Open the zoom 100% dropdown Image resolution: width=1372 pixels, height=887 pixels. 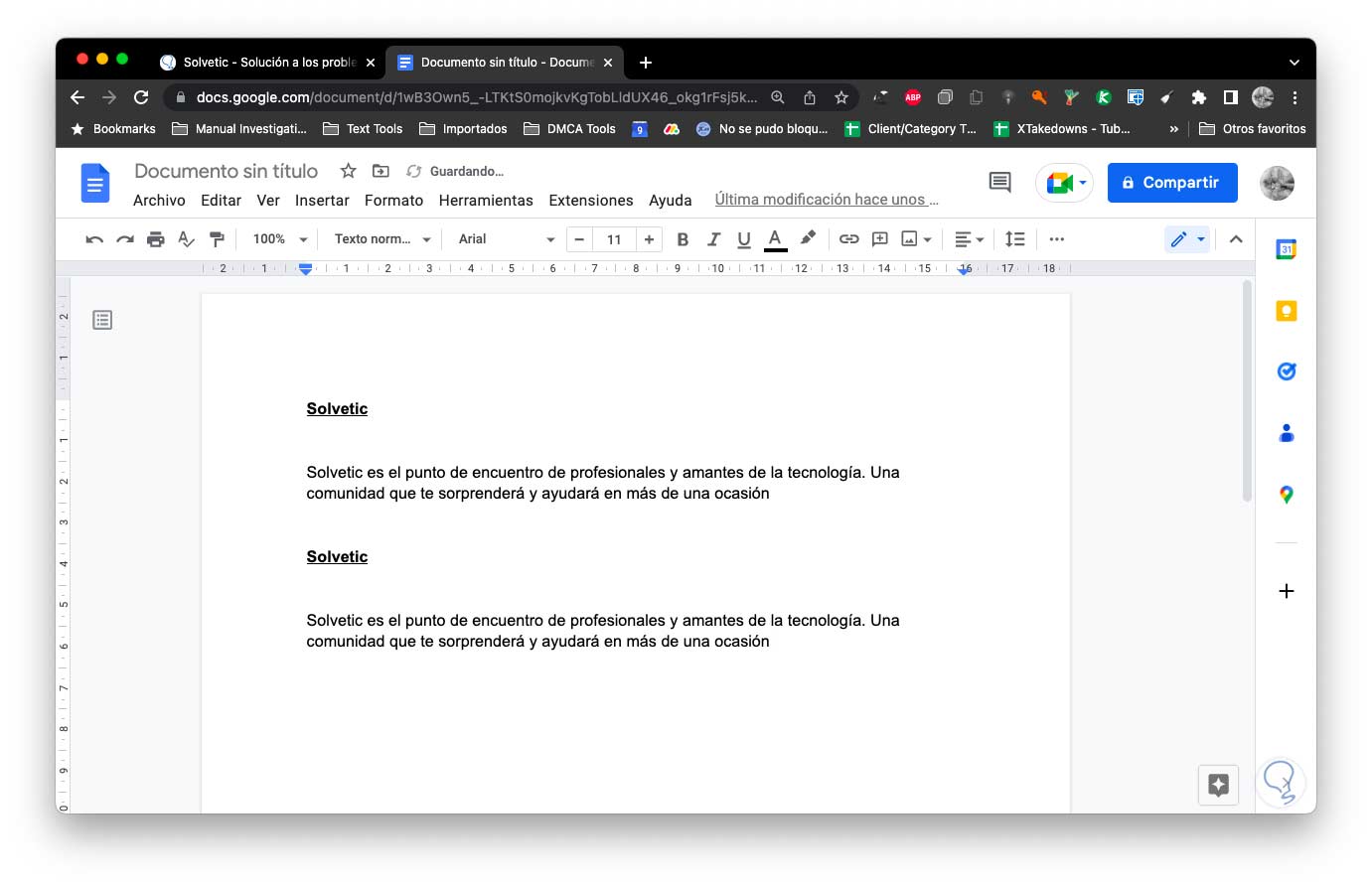pos(280,239)
